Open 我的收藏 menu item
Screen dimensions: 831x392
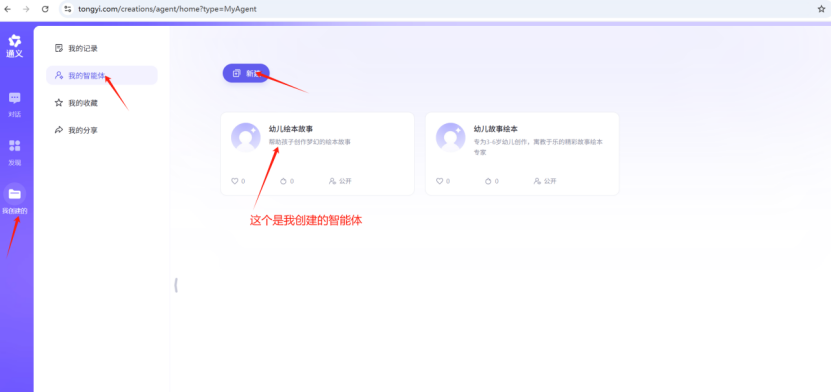[x=102, y=103]
